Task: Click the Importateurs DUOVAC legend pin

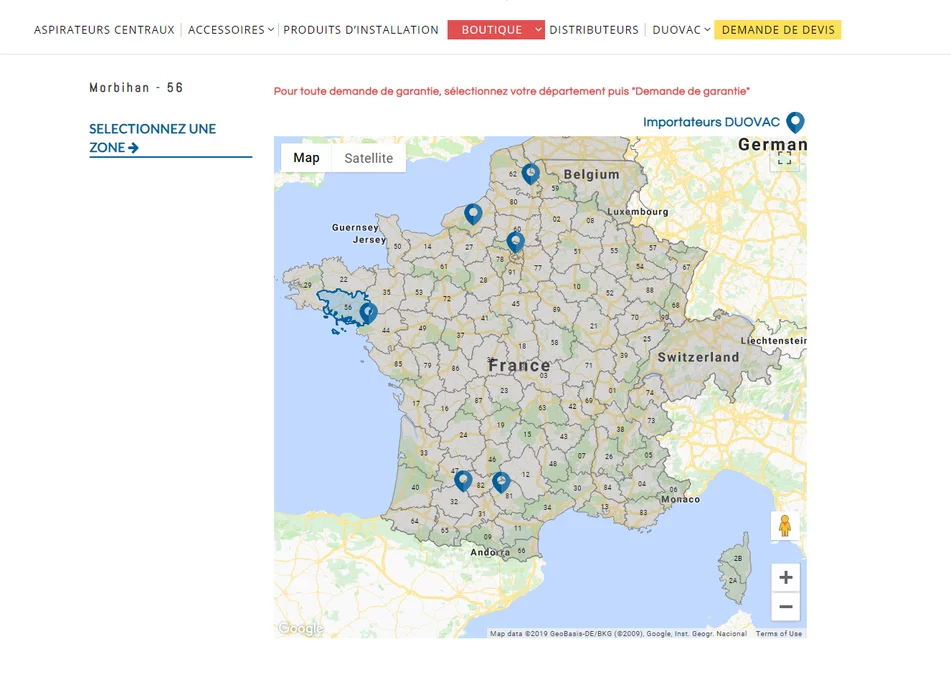Action: click(795, 122)
